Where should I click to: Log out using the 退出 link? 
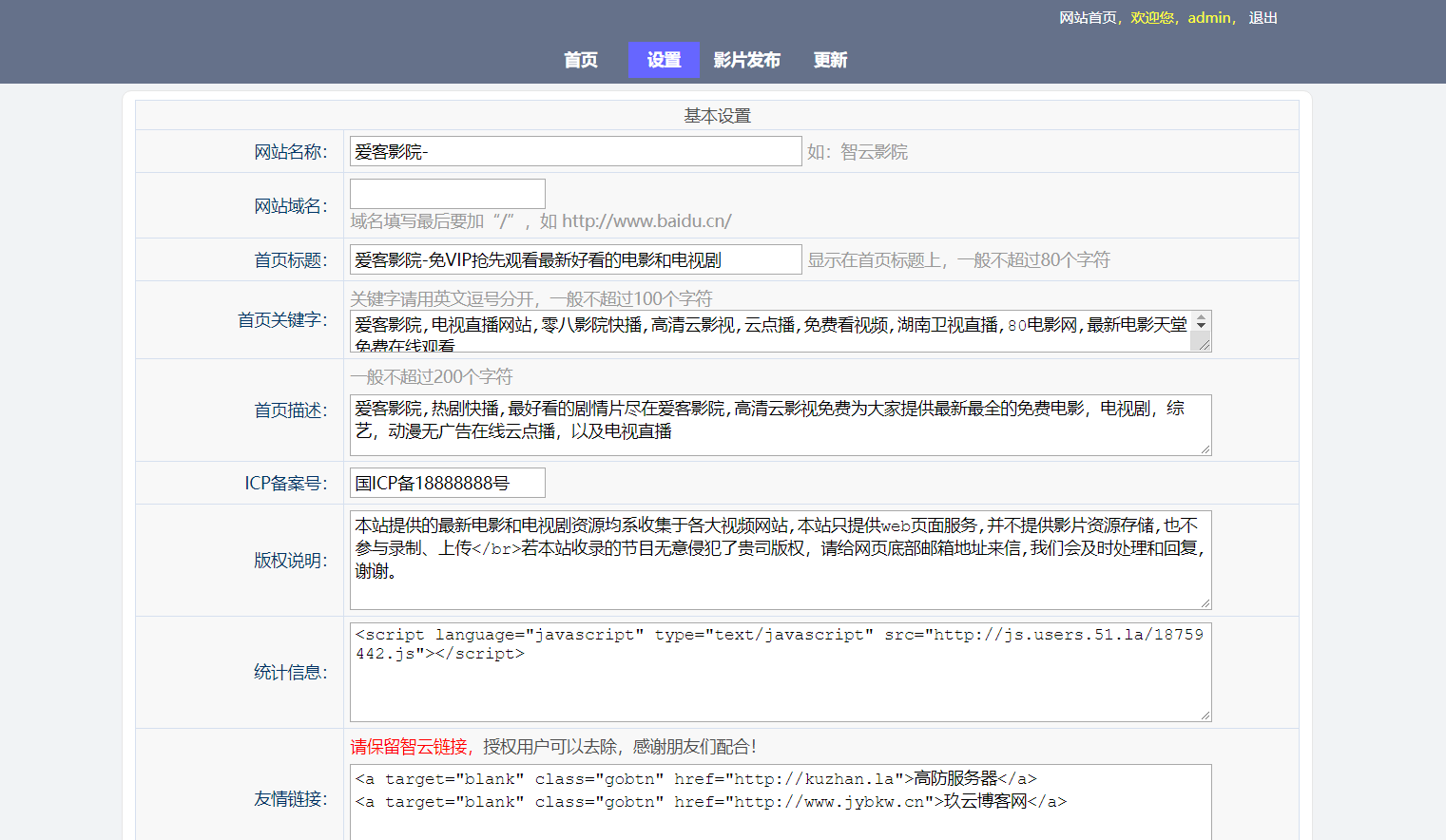tap(1263, 18)
